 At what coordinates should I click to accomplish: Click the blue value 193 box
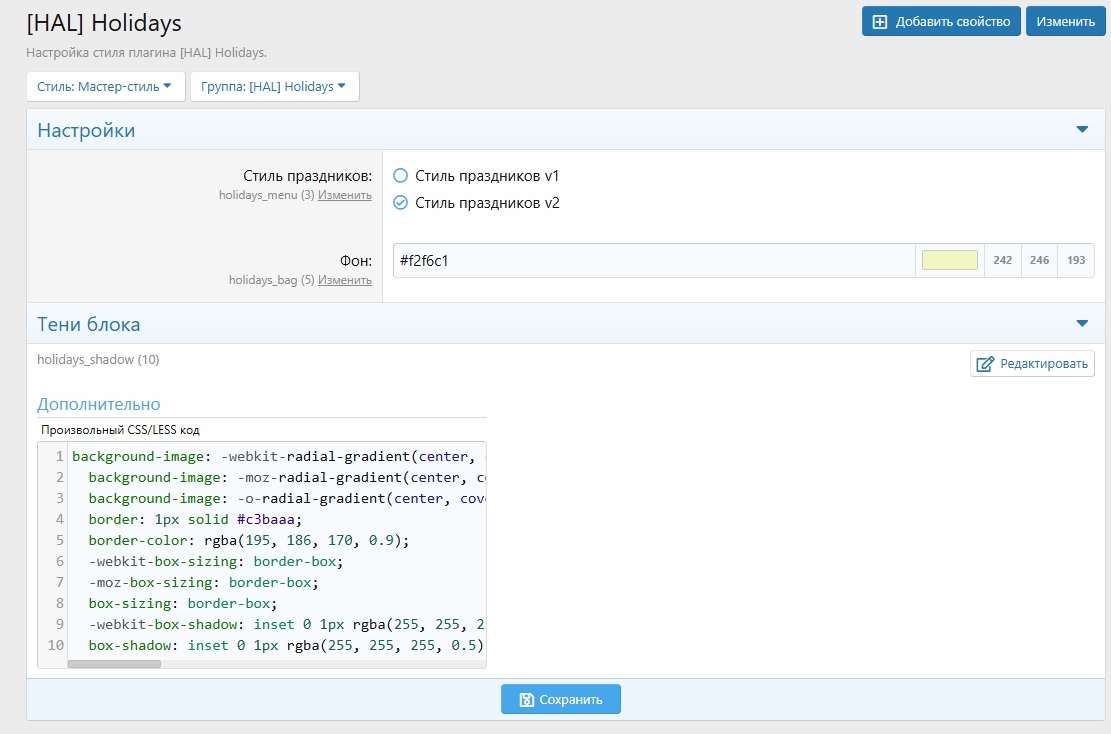(x=1076, y=260)
